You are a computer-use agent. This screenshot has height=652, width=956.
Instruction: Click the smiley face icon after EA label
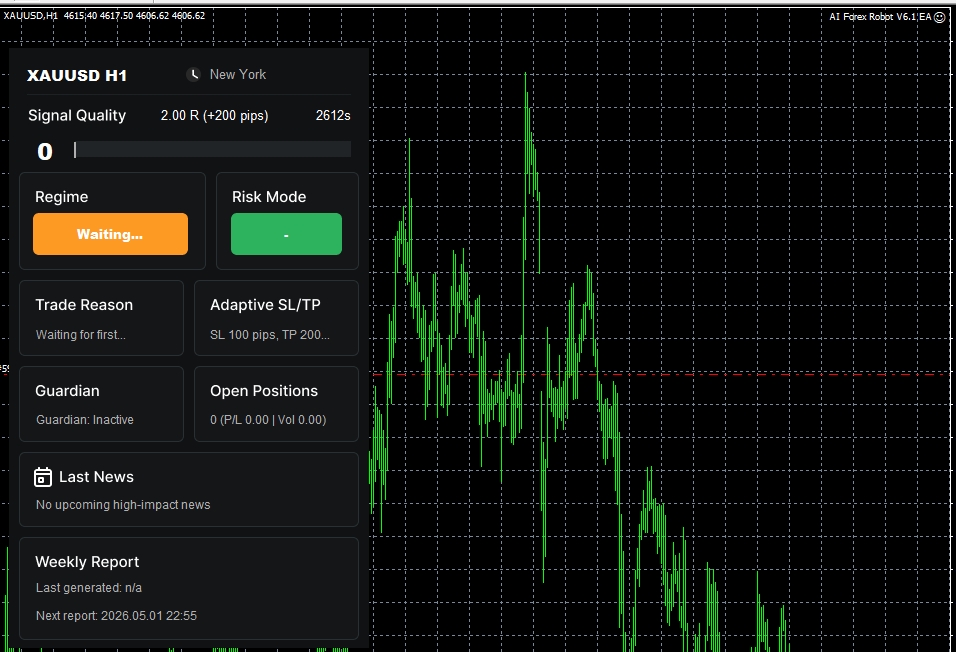point(940,17)
